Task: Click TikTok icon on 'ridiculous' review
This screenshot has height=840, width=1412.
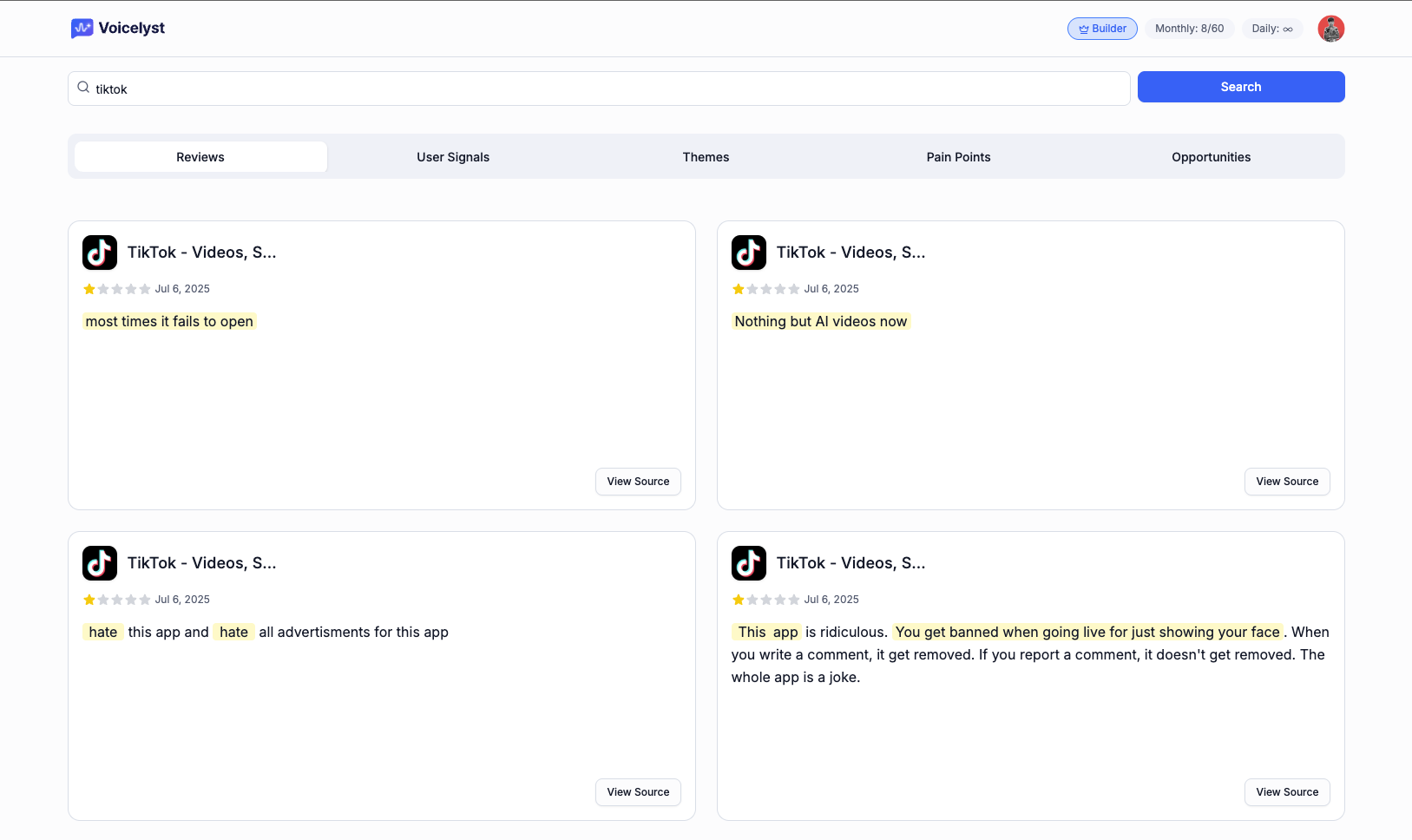Action: pos(749,563)
